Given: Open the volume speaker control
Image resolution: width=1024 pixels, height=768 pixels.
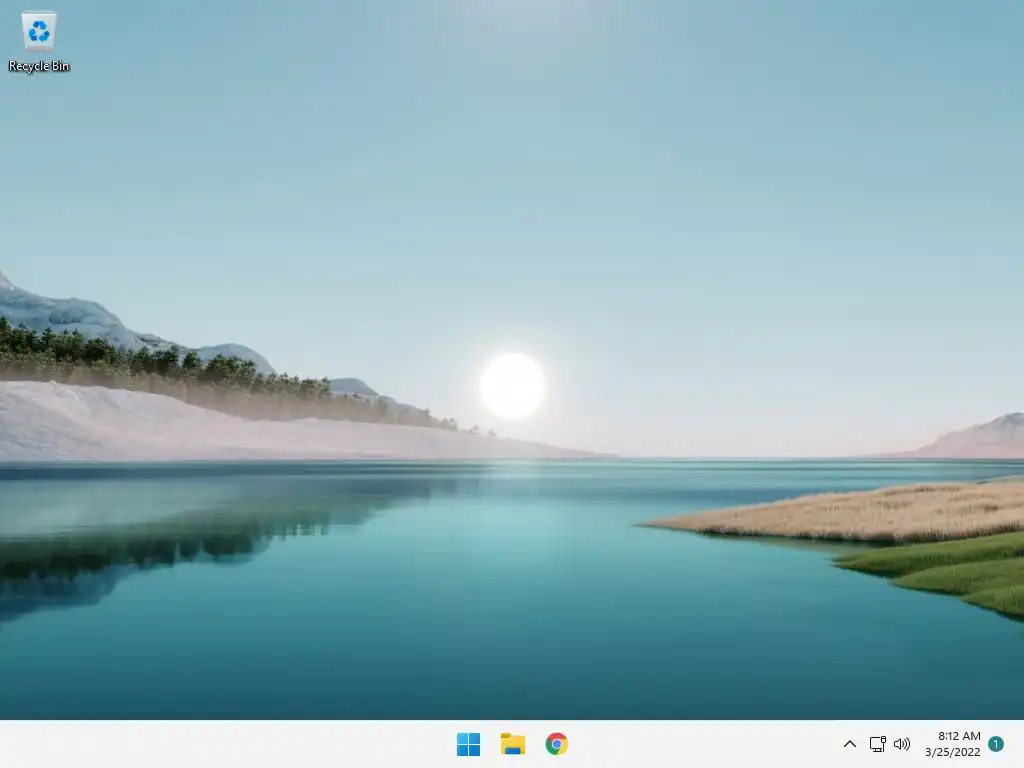Looking at the screenshot, I should [x=902, y=744].
